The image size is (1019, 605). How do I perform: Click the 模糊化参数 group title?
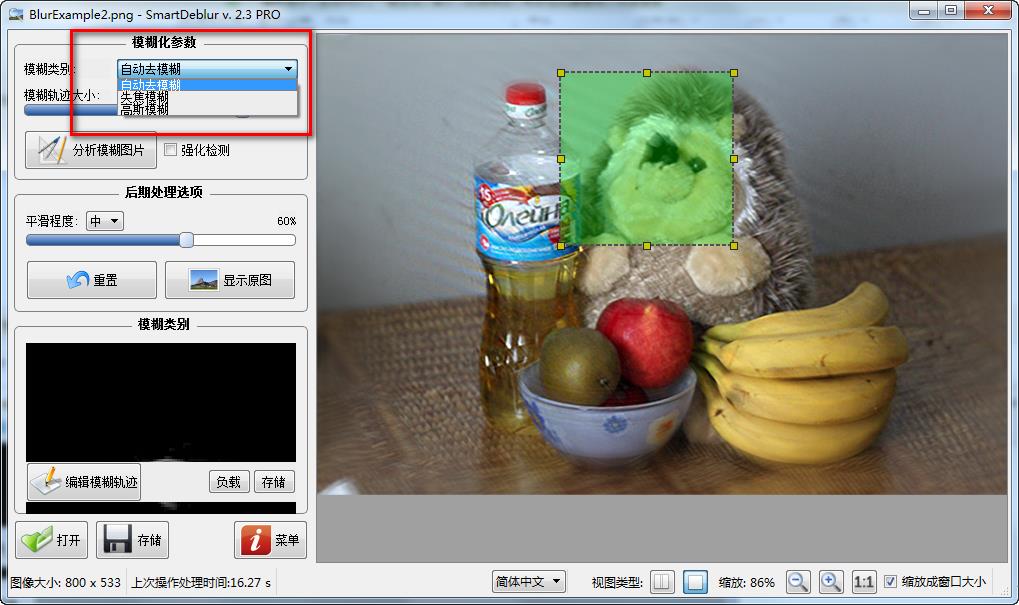click(x=164, y=42)
